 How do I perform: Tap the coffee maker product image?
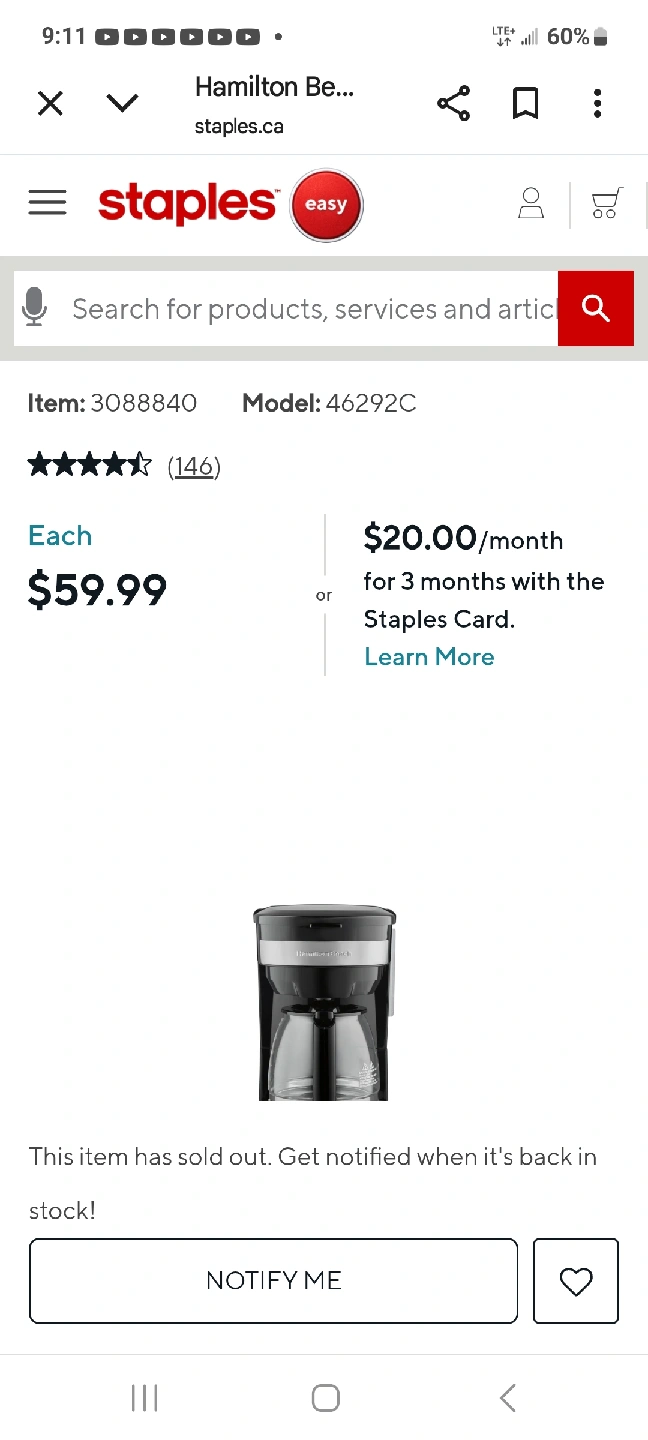(324, 1002)
